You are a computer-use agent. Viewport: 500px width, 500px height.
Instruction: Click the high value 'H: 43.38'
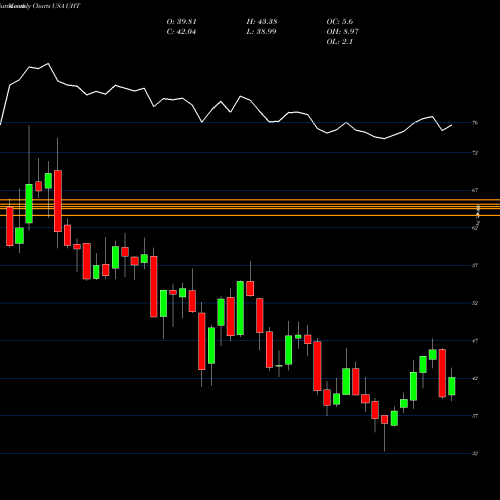tap(262, 22)
